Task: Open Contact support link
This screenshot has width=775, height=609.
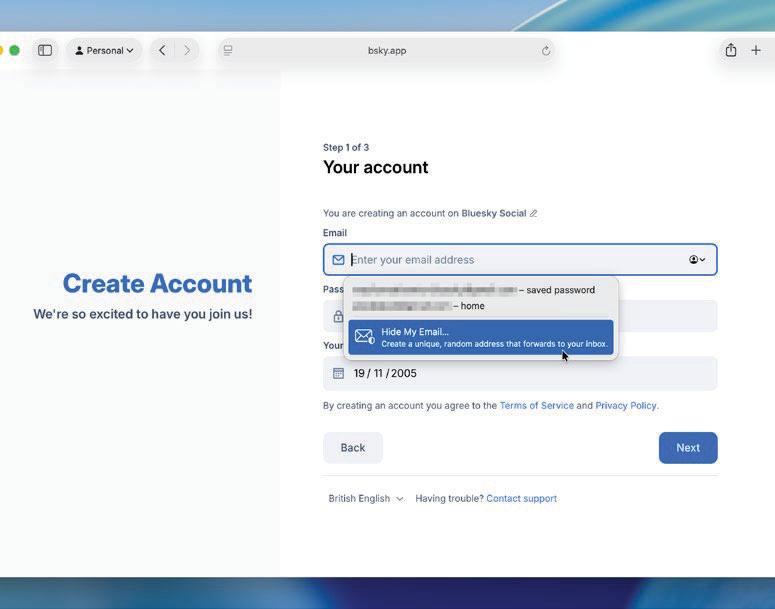Action: click(521, 499)
